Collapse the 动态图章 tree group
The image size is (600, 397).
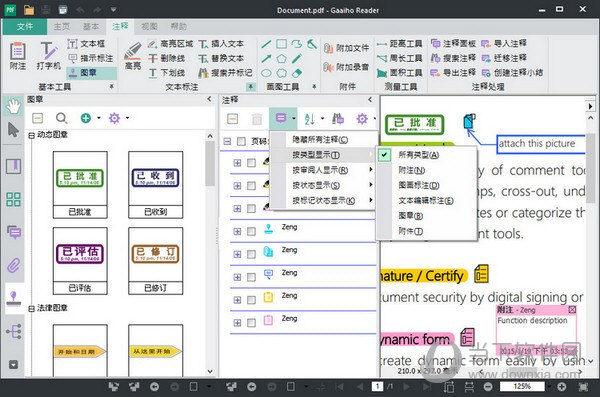(x=31, y=135)
